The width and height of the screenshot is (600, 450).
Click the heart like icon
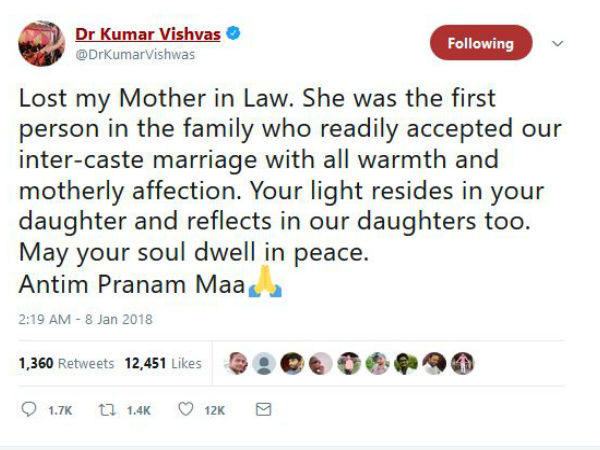(185, 410)
